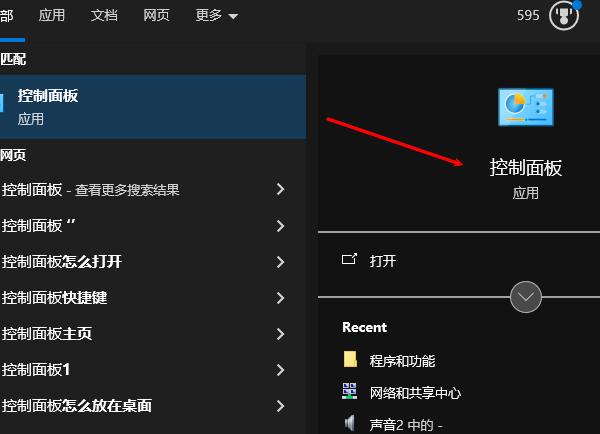Select the first tab ending in 部
The height and width of the screenshot is (434, 600).
pos(7,15)
